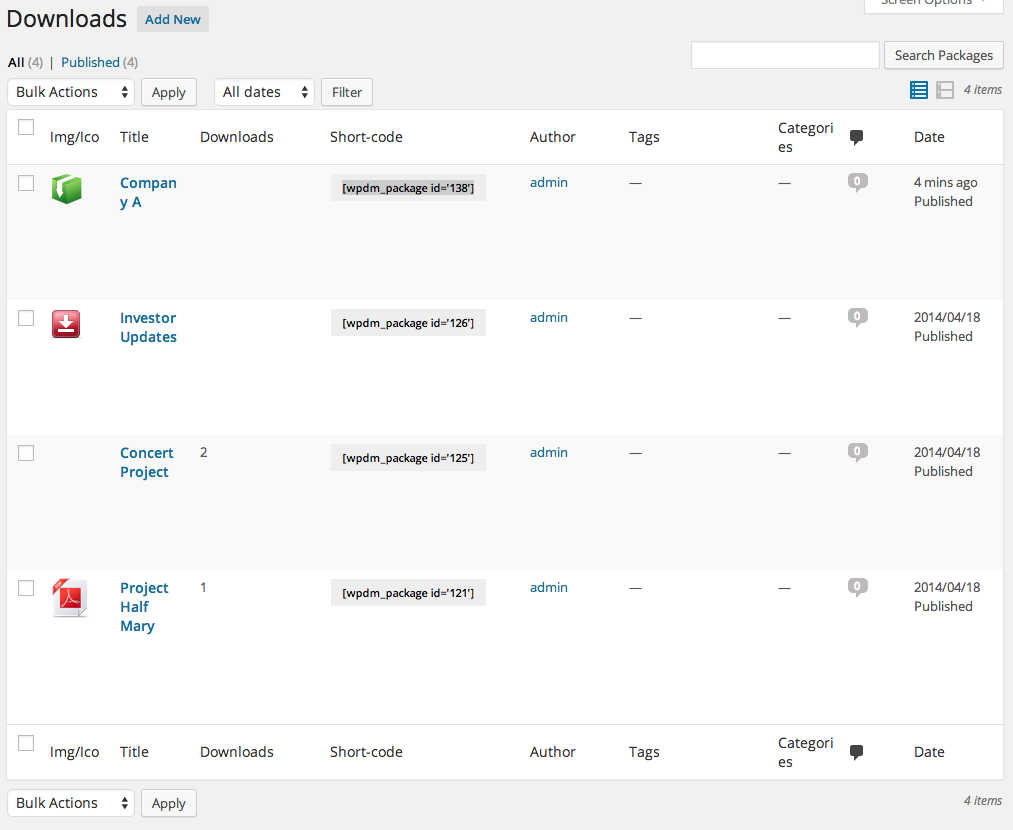
Task: Open the bottom Bulk Actions dropdown
Action: (x=71, y=803)
